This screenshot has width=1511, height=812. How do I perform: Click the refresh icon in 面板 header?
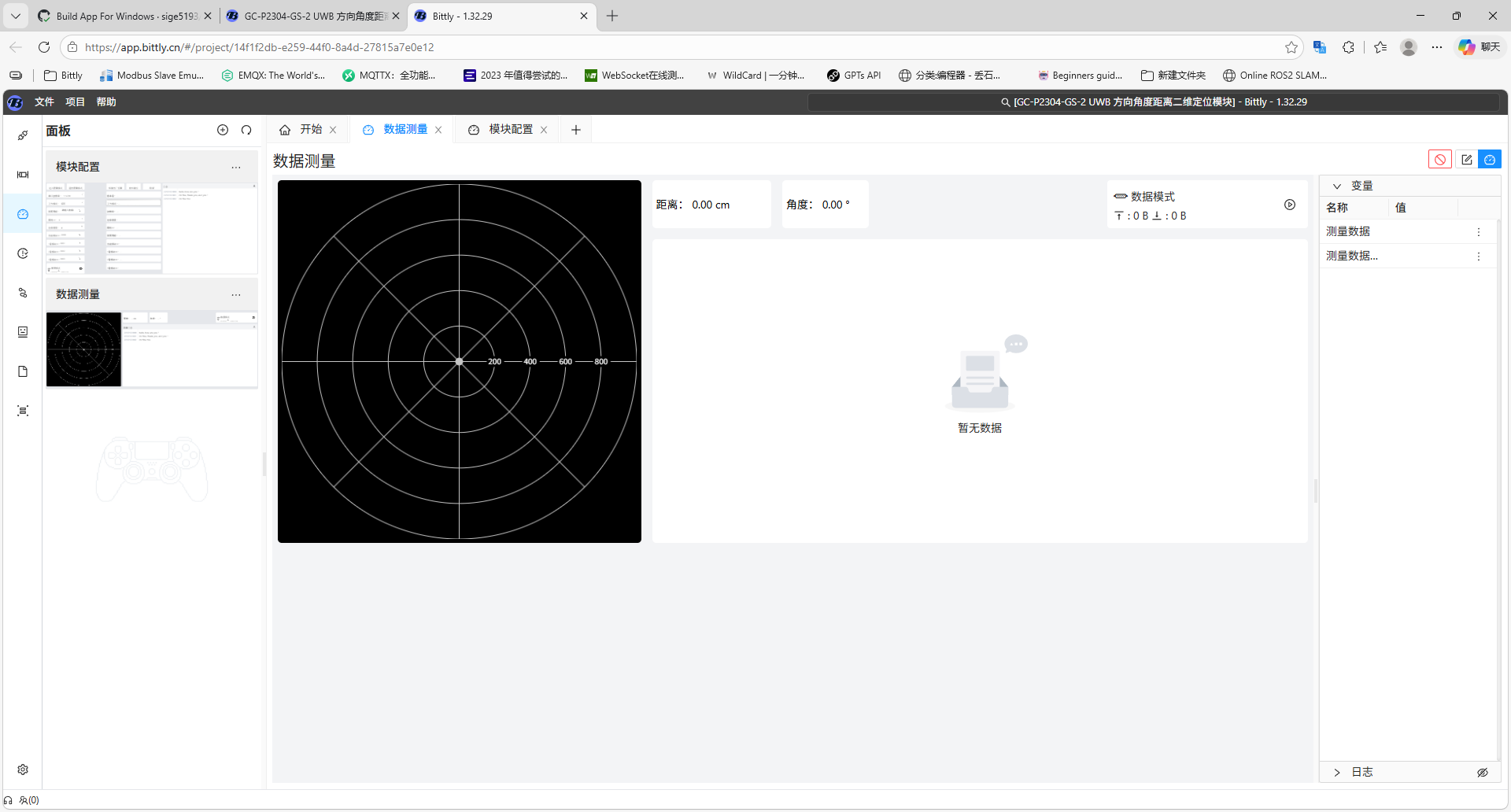[x=246, y=130]
